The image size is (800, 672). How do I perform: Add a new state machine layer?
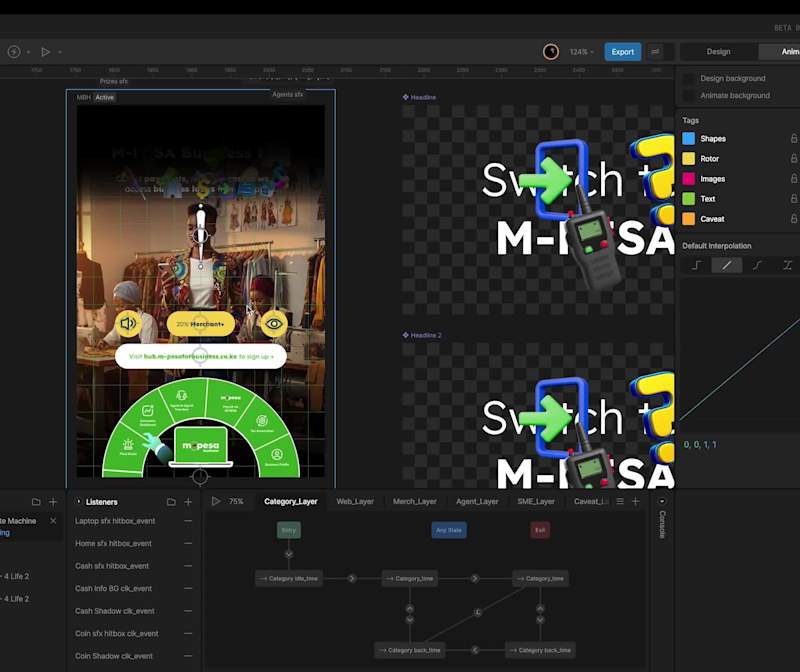635,502
